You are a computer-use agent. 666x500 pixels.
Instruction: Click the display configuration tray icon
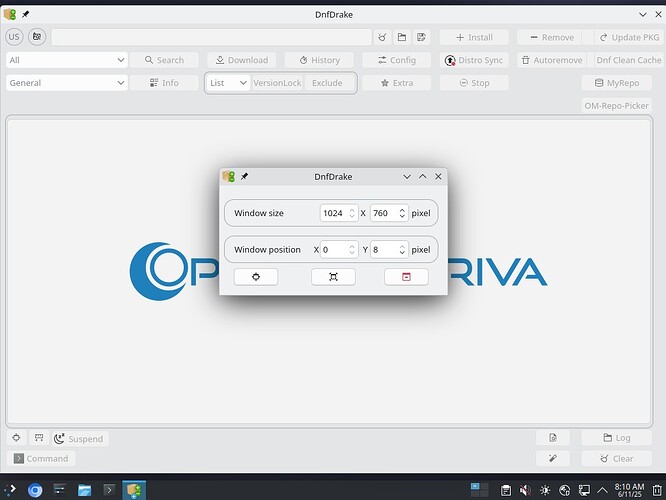[x=584, y=491]
